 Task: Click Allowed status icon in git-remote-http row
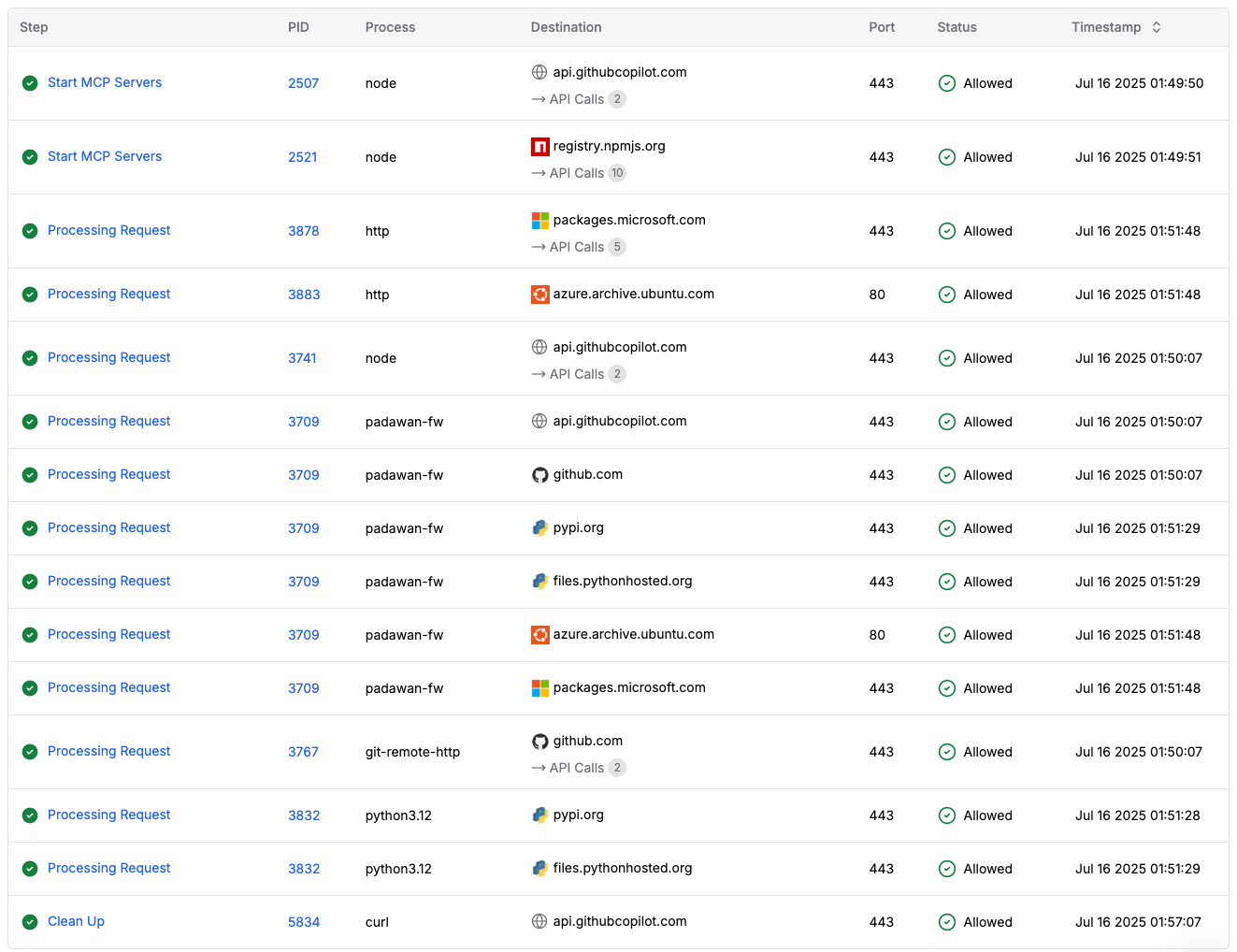[x=946, y=752]
